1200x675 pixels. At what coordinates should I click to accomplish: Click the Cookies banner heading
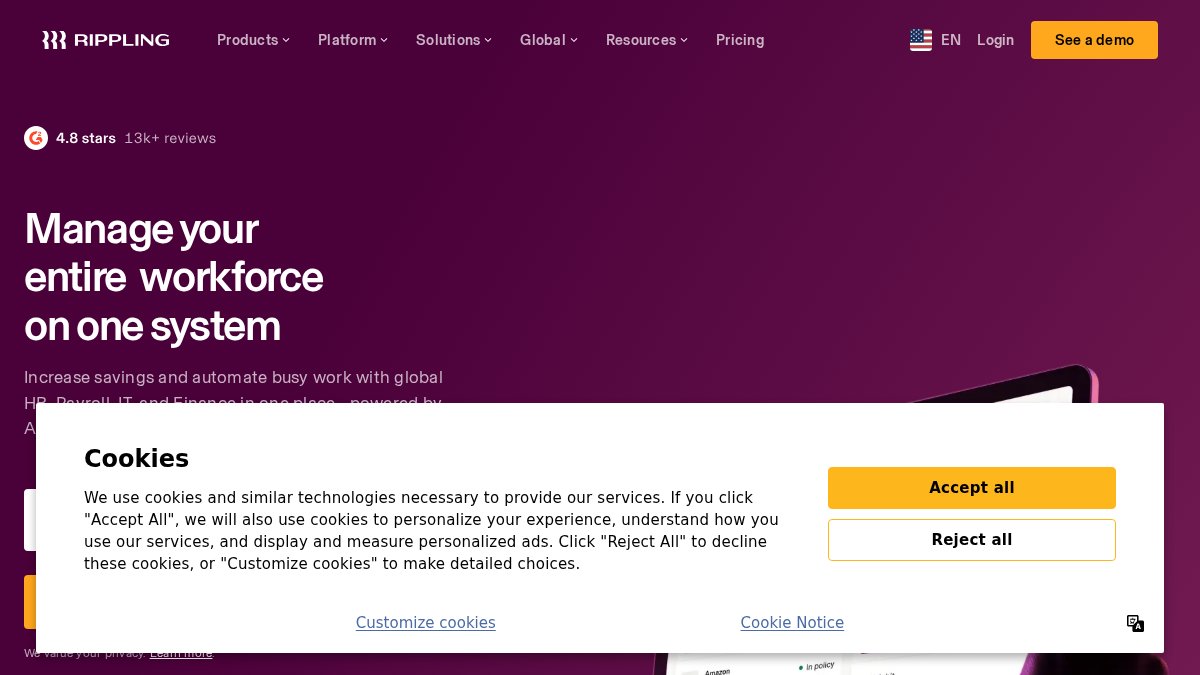(136, 459)
